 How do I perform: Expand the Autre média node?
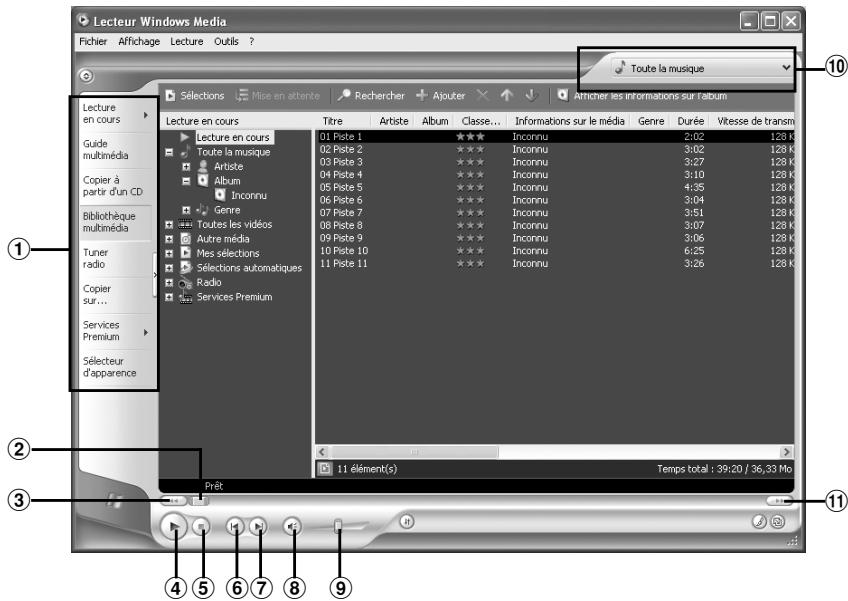tap(169, 239)
